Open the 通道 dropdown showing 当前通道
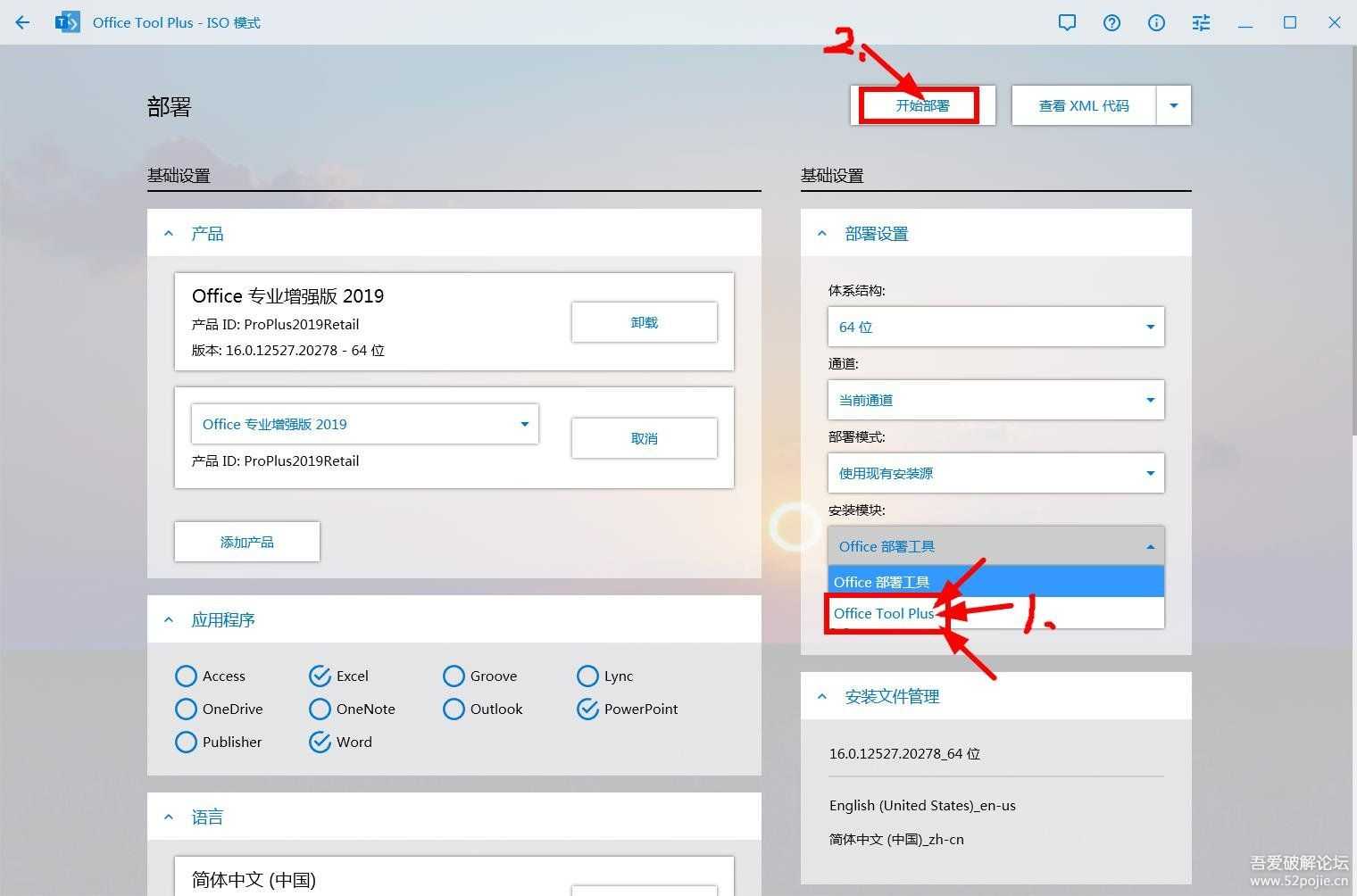 pos(996,400)
